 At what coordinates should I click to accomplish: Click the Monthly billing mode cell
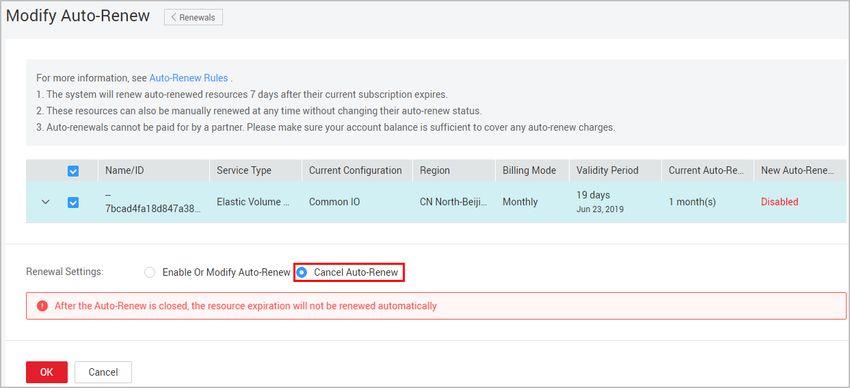[x=520, y=202]
